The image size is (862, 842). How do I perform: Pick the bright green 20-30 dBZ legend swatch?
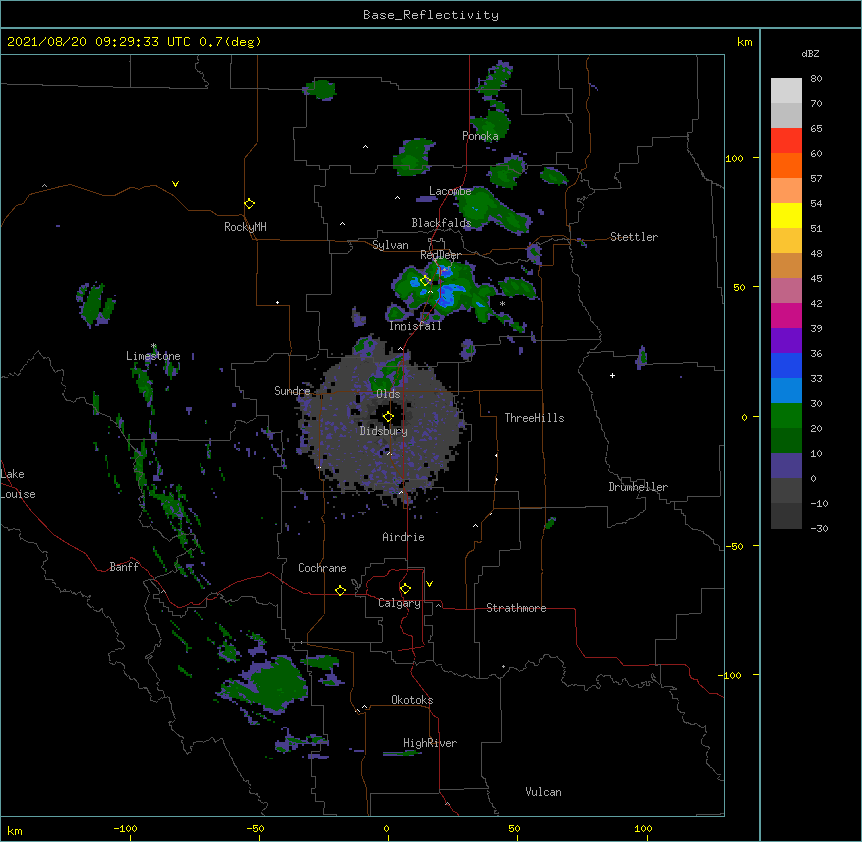(786, 416)
